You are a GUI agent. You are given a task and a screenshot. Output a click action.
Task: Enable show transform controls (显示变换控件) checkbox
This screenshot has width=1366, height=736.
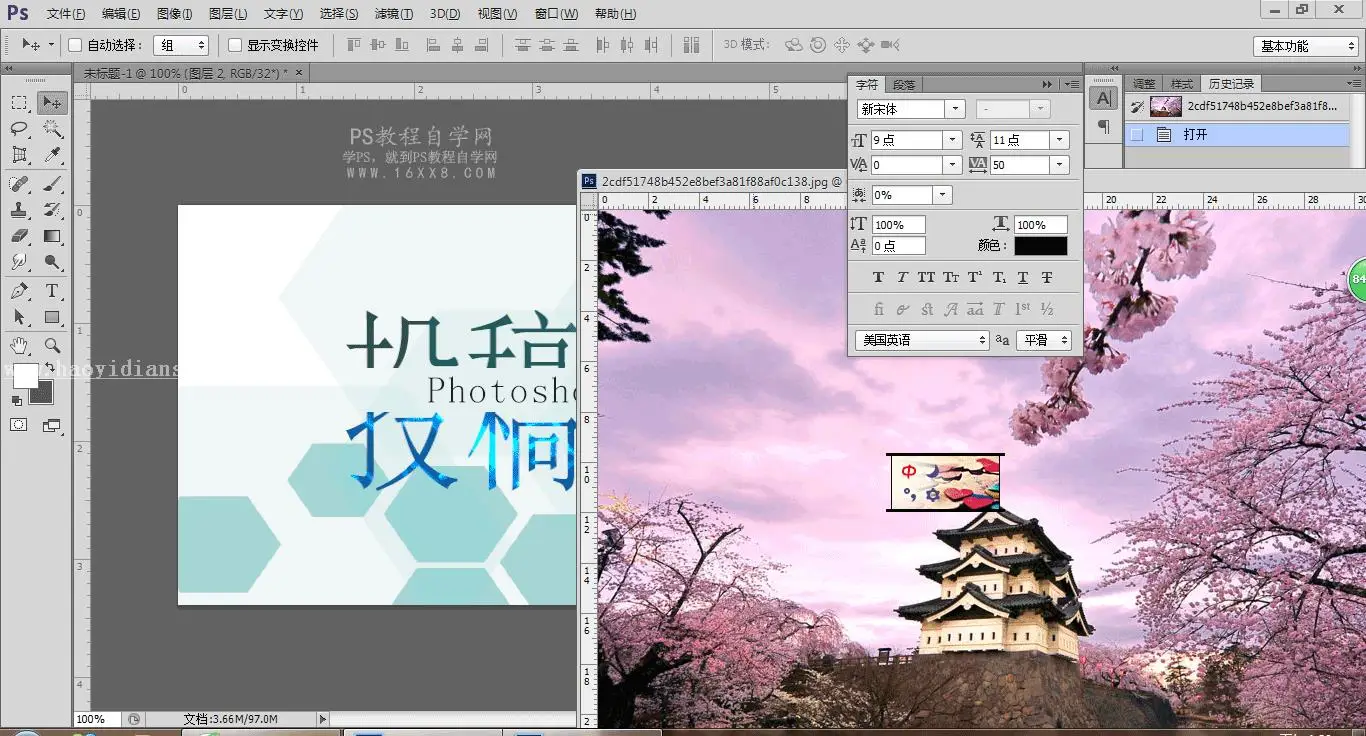coord(235,45)
